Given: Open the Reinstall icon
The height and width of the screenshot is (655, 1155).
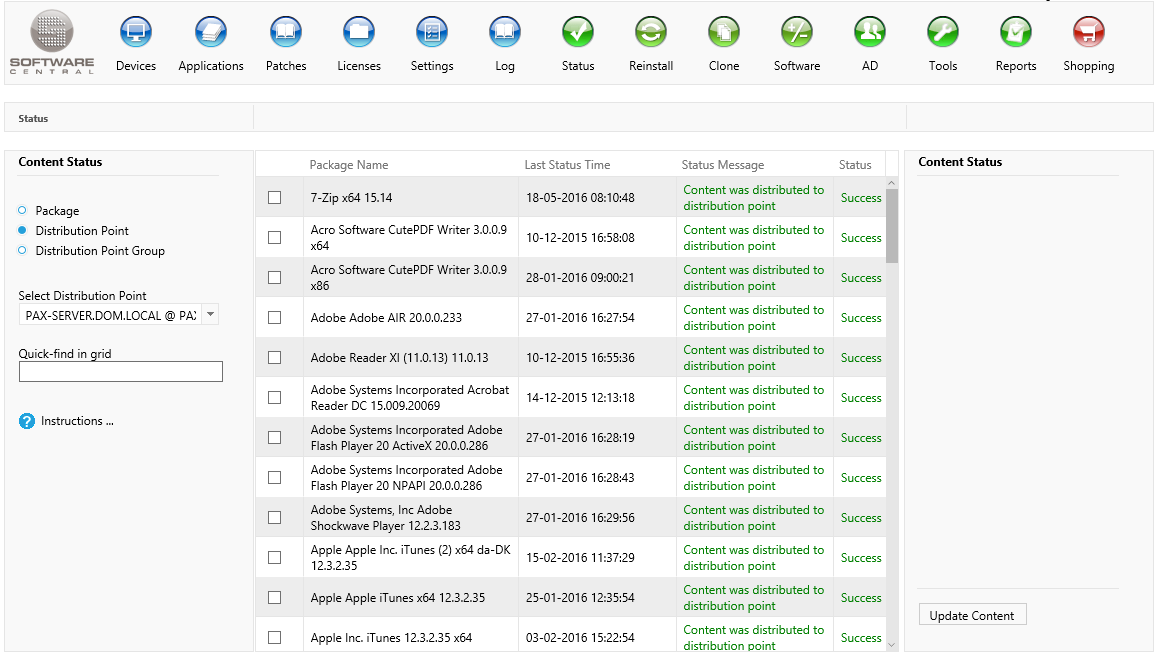Looking at the screenshot, I should tap(651, 32).
